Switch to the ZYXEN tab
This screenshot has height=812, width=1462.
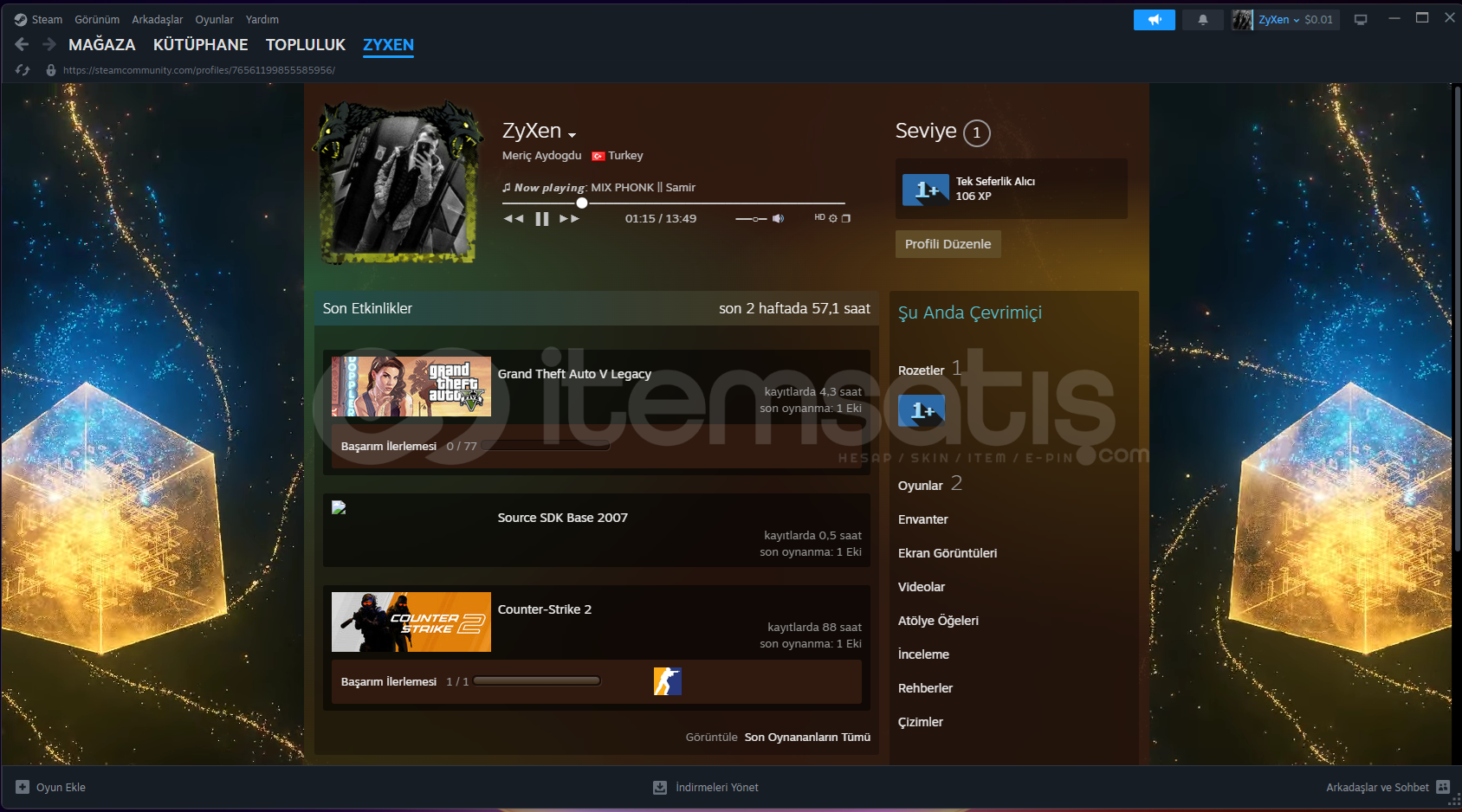[388, 45]
